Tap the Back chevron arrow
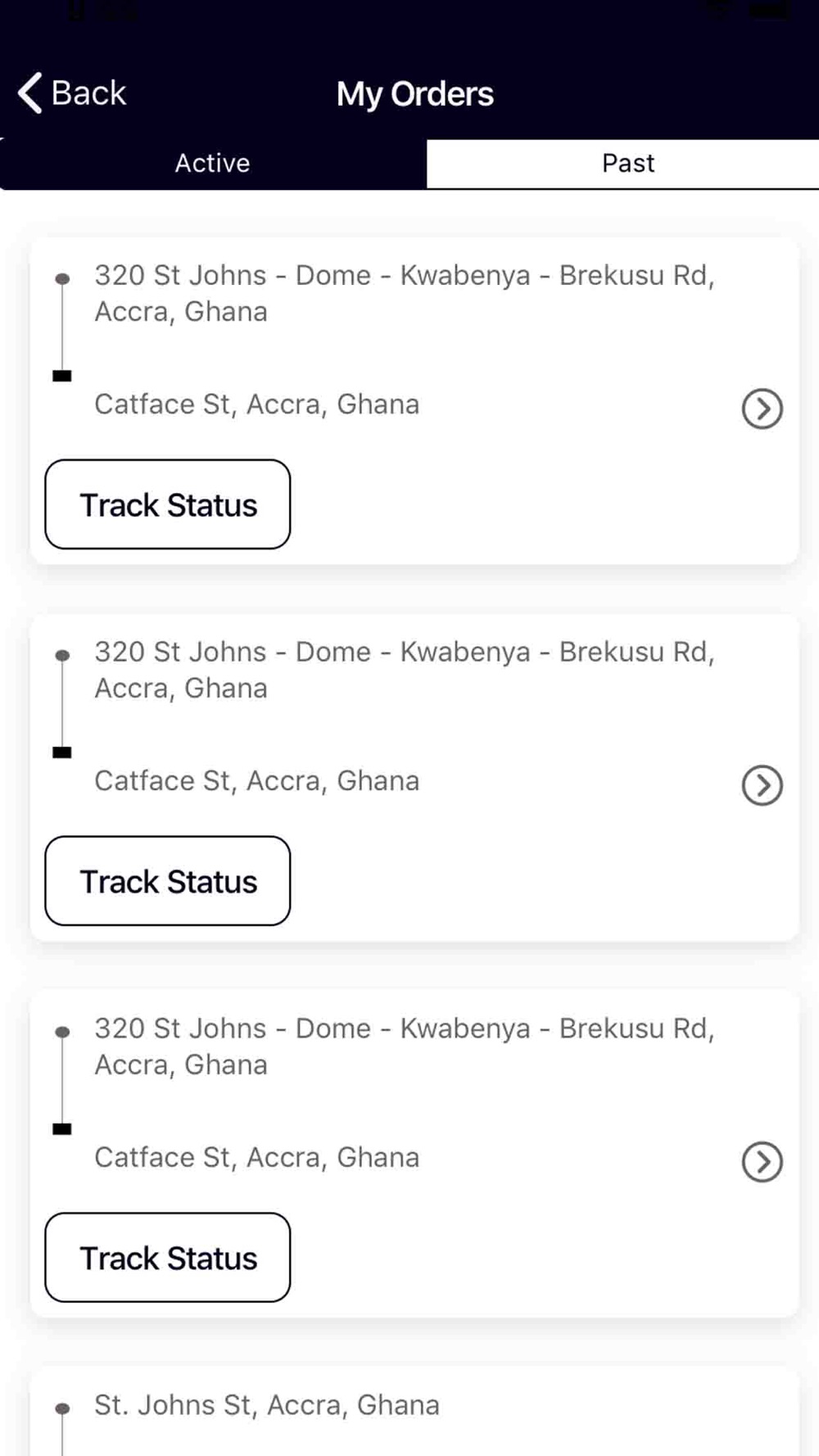819x1456 pixels. [x=30, y=93]
